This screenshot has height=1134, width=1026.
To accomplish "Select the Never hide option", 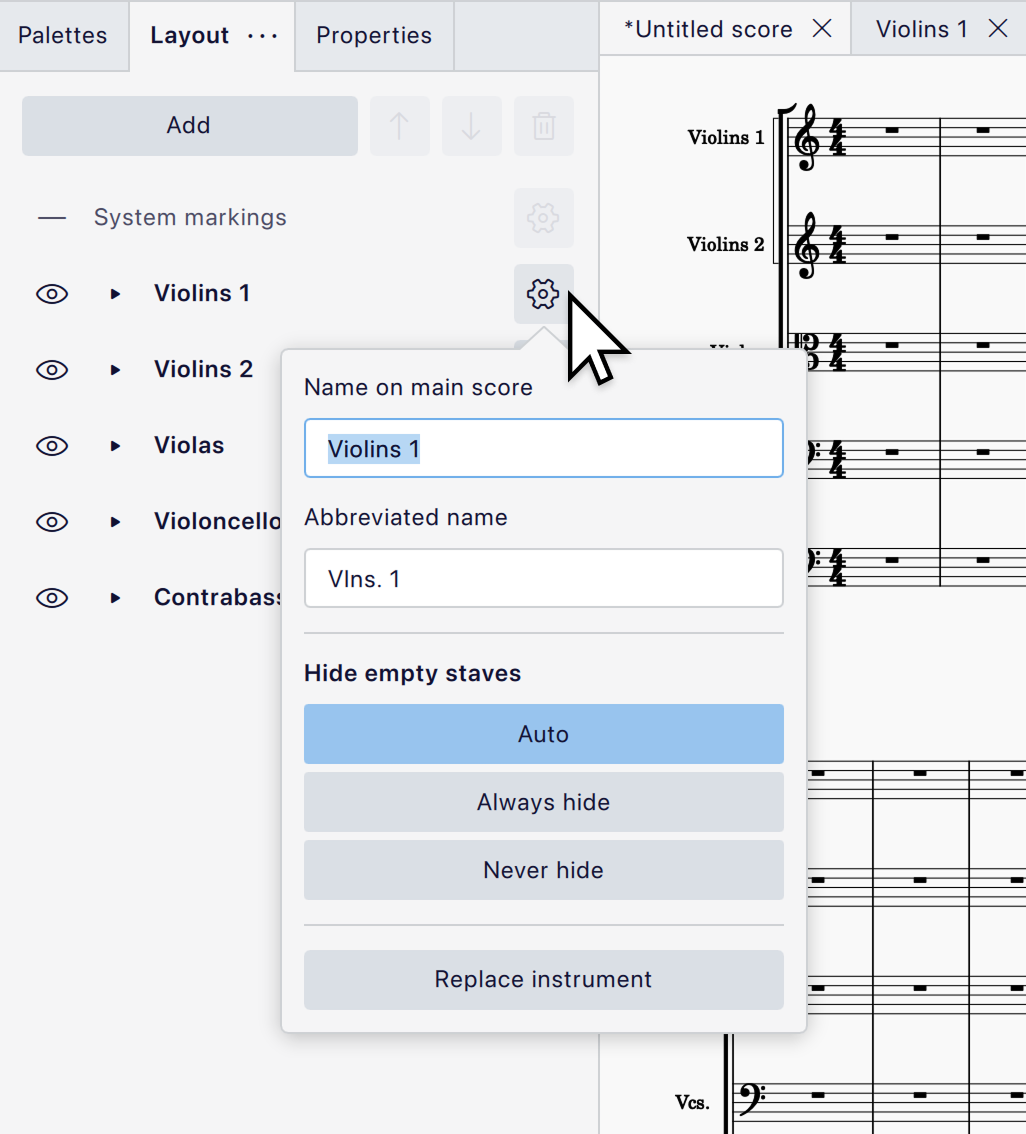I will (543, 870).
